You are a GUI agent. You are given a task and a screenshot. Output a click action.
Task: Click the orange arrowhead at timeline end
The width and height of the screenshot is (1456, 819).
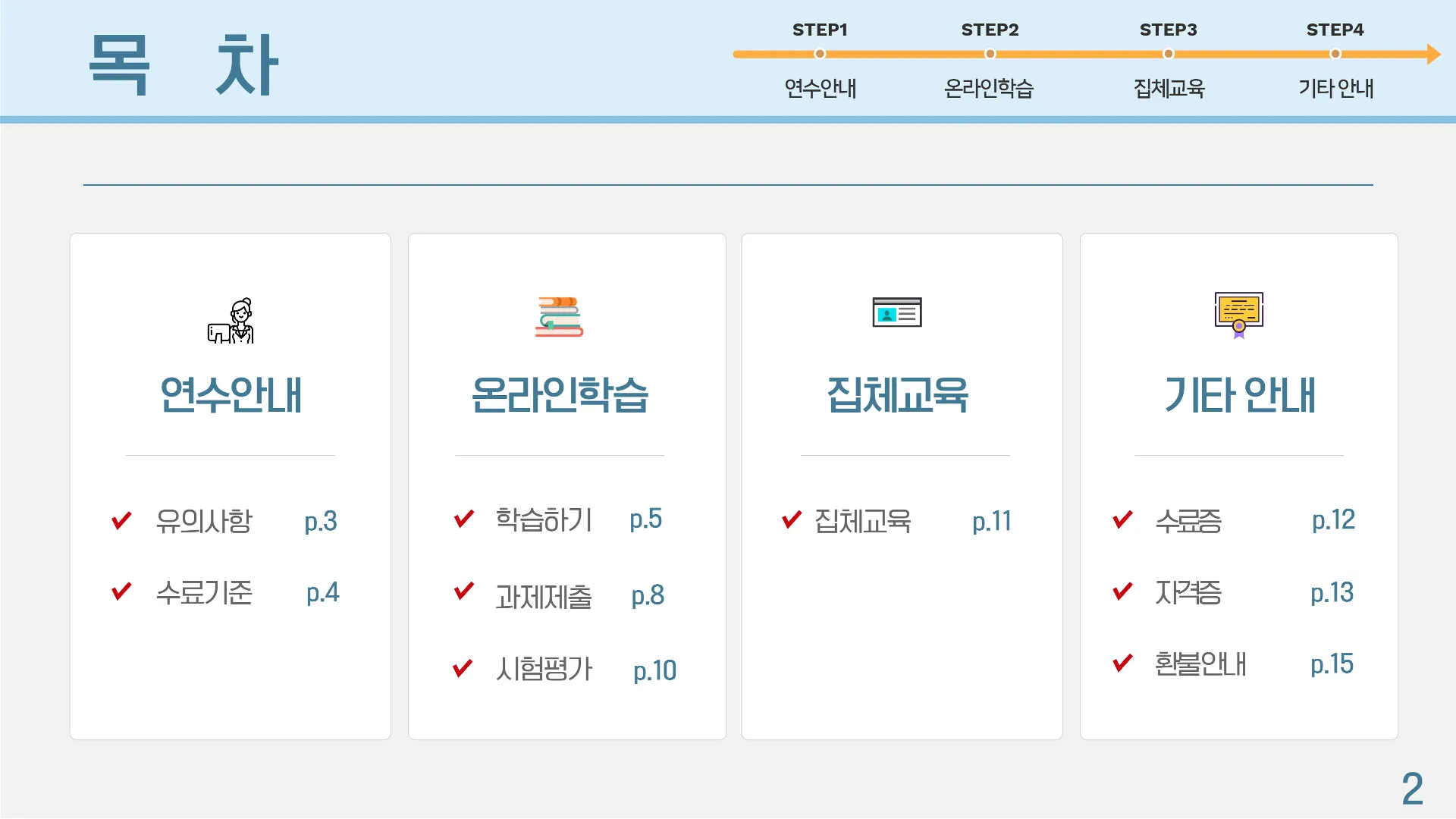coord(1432,54)
